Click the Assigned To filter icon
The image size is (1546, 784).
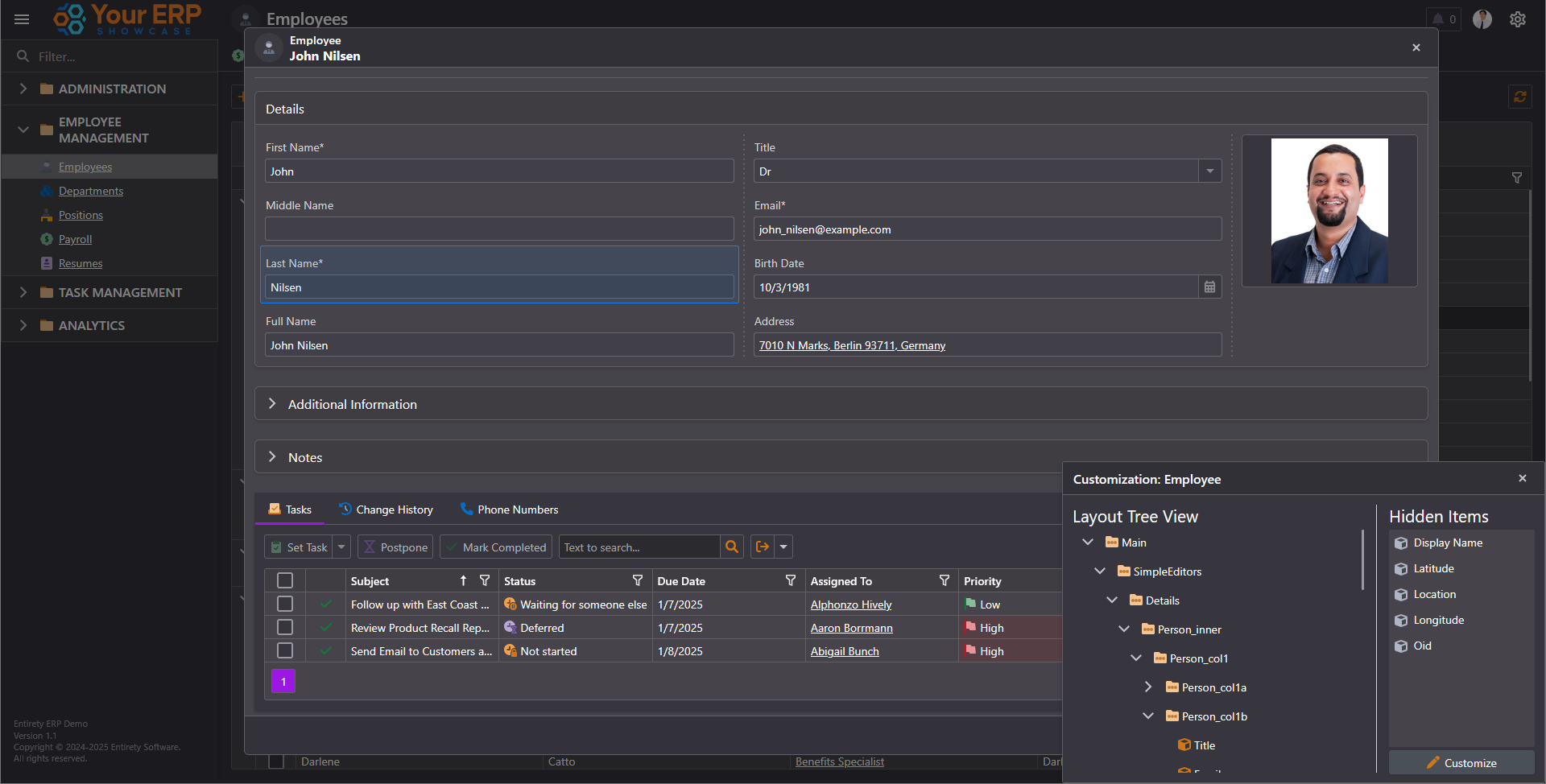(x=944, y=580)
